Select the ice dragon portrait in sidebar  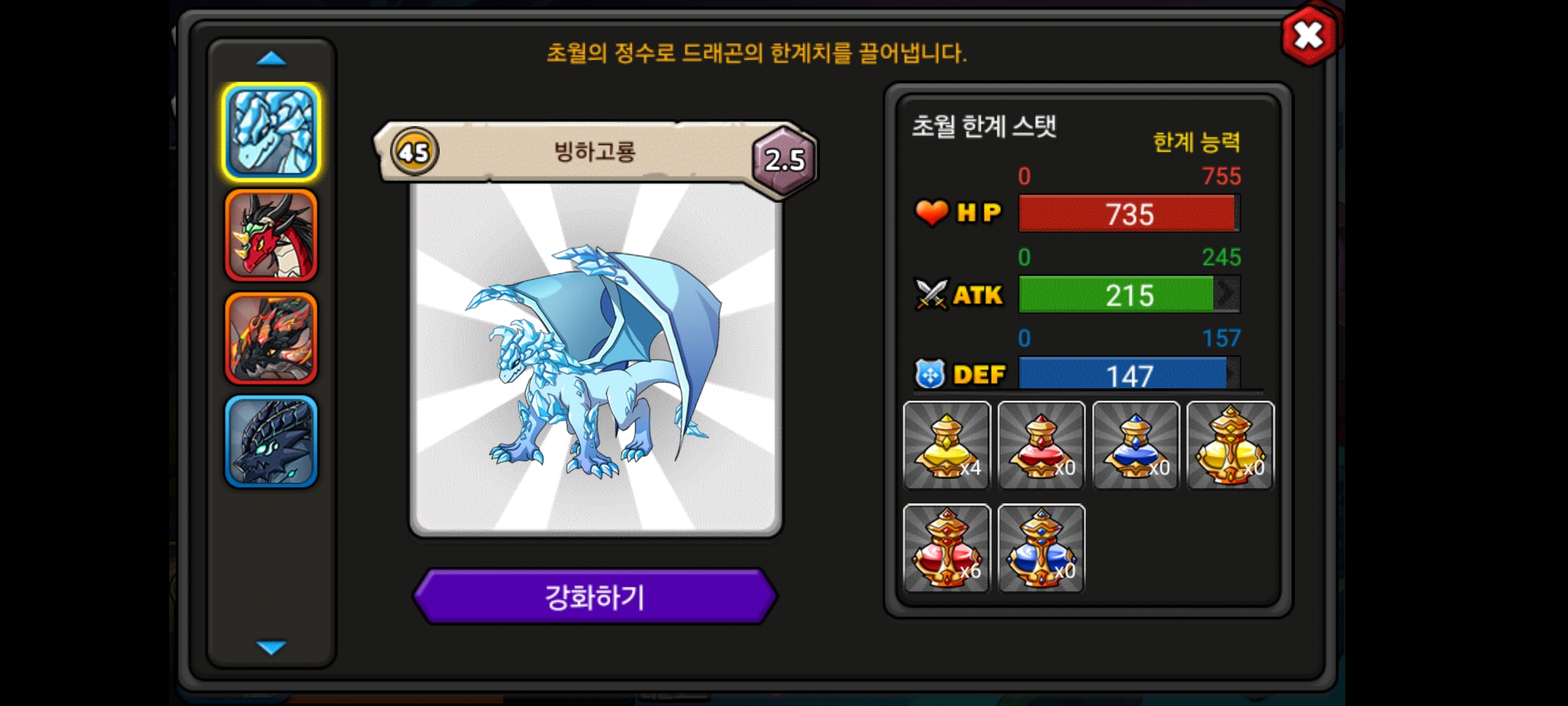coord(271,133)
